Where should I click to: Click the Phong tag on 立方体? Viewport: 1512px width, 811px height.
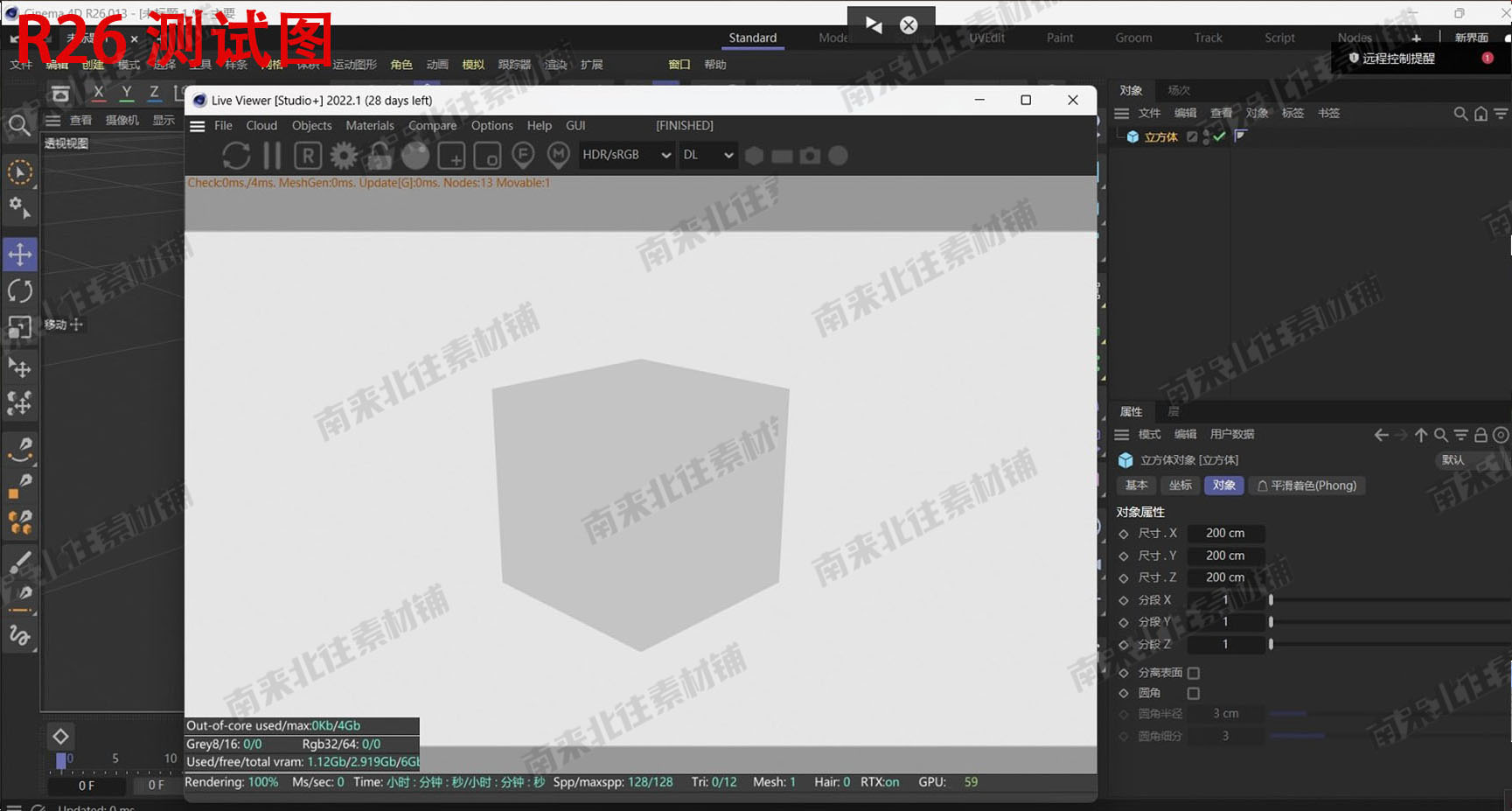pyautogui.click(x=1240, y=136)
